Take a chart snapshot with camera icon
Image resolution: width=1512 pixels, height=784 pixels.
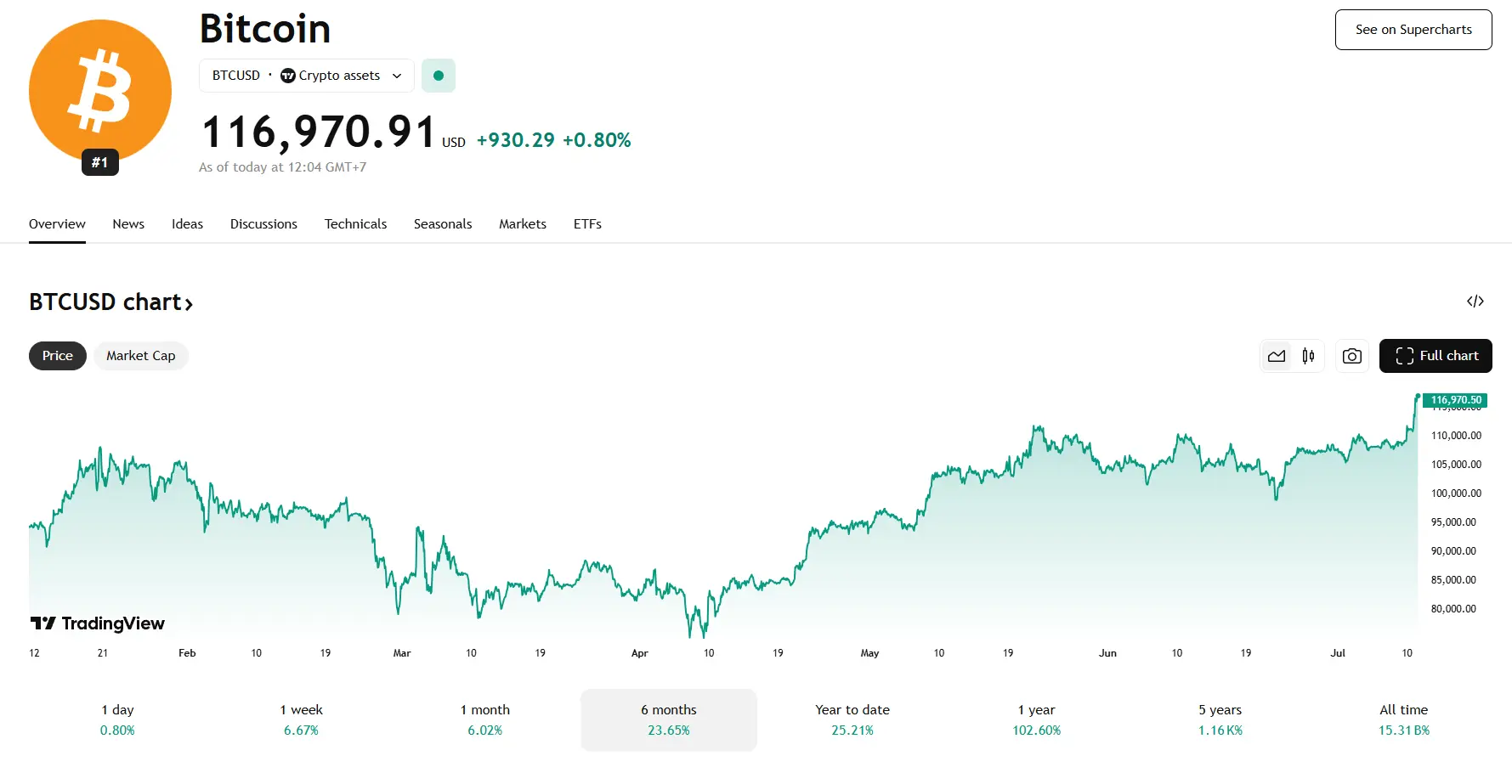[1351, 356]
